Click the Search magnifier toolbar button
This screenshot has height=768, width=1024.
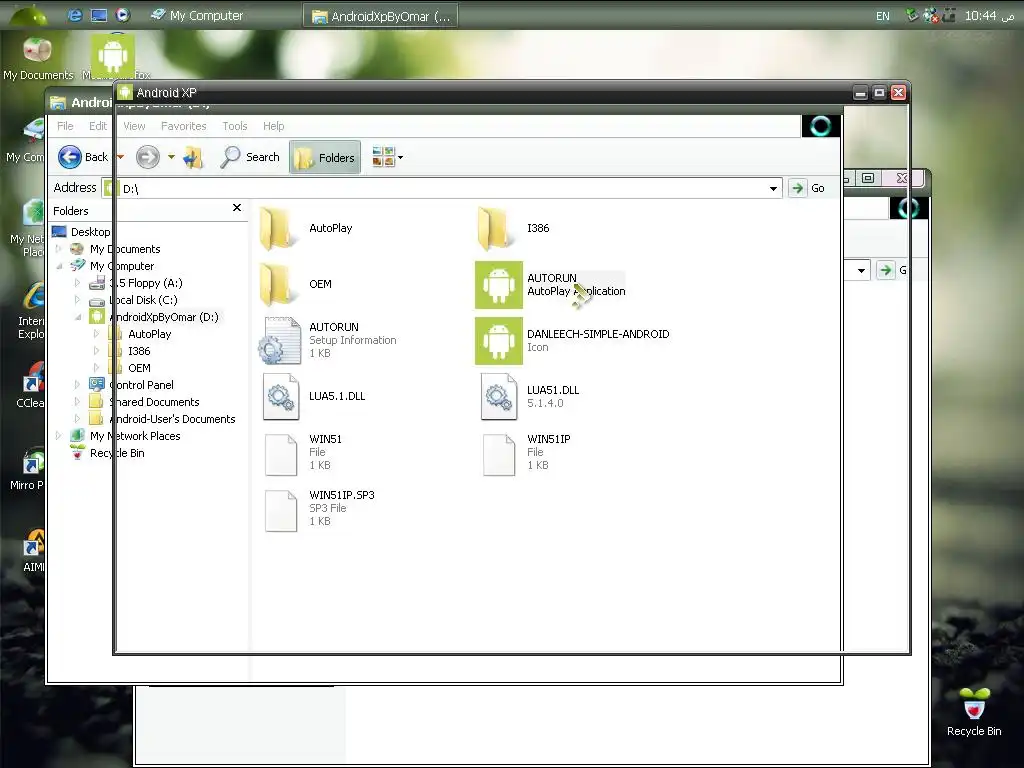coord(250,157)
